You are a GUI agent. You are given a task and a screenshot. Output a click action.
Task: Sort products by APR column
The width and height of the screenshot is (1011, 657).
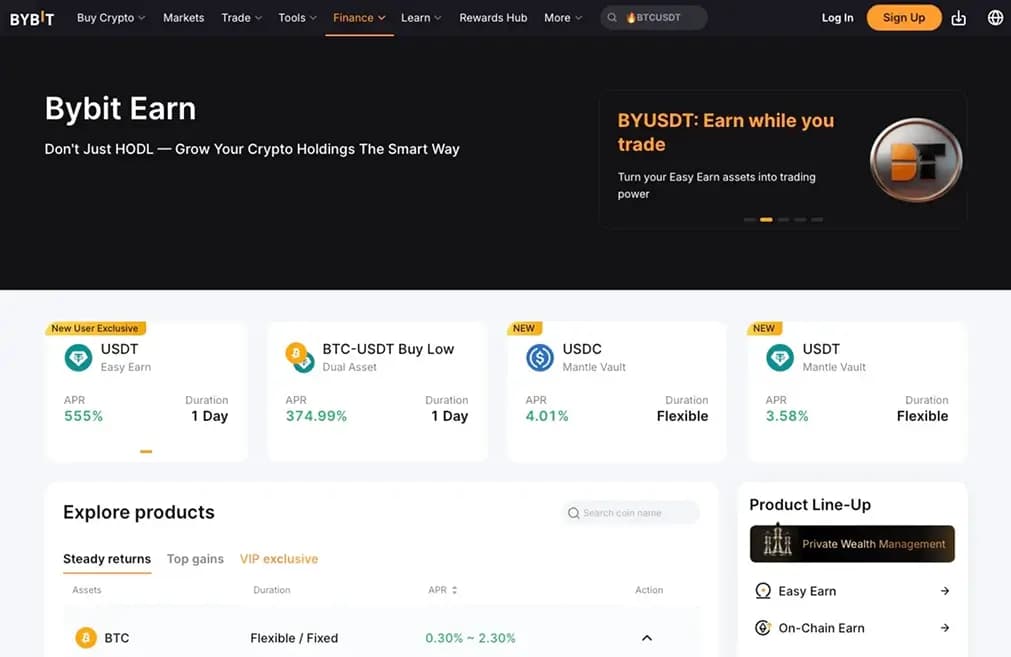(x=442, y=590)
